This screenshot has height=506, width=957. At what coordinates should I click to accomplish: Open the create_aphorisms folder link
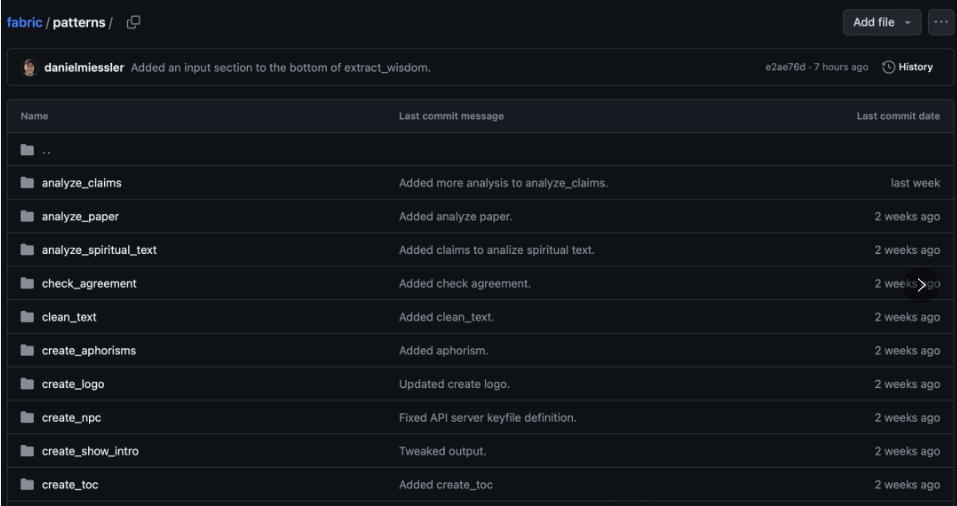pyautogui.click(x=89, y=351)
